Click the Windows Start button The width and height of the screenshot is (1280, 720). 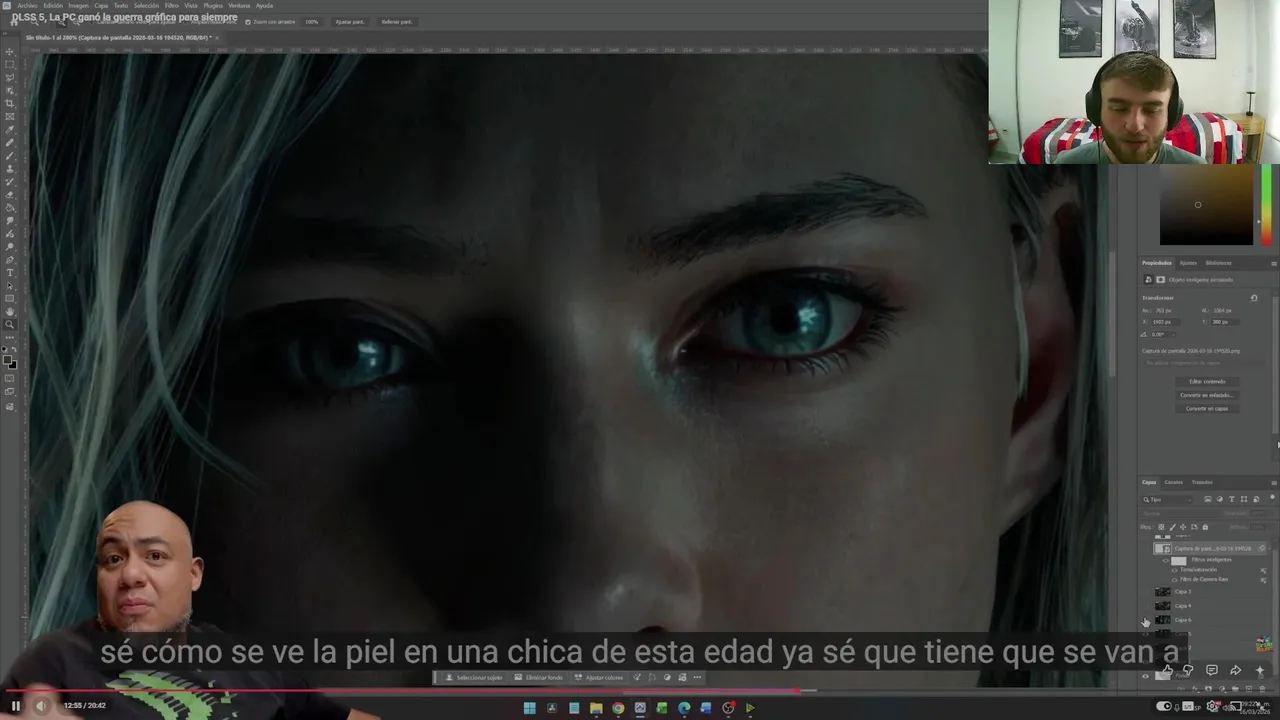(x=530, y=708)
